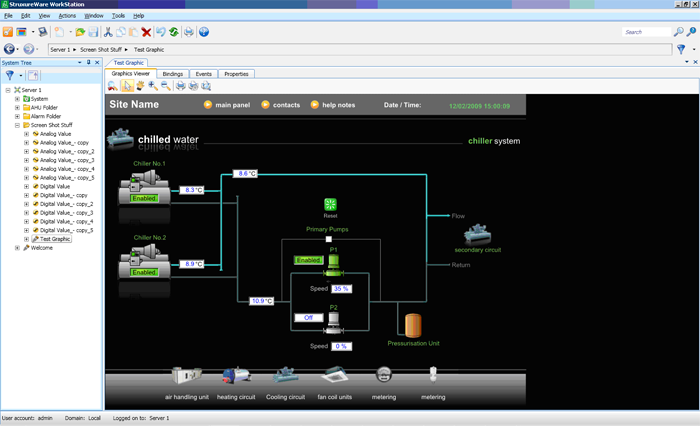Expand the Welcome tree node
Screen dimensions: 700x426
click(16, 248)
